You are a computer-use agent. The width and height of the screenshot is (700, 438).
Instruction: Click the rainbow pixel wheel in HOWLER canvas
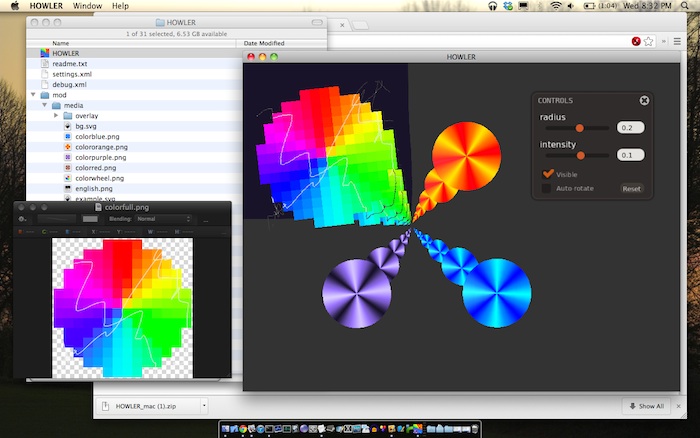pos(333,156)
